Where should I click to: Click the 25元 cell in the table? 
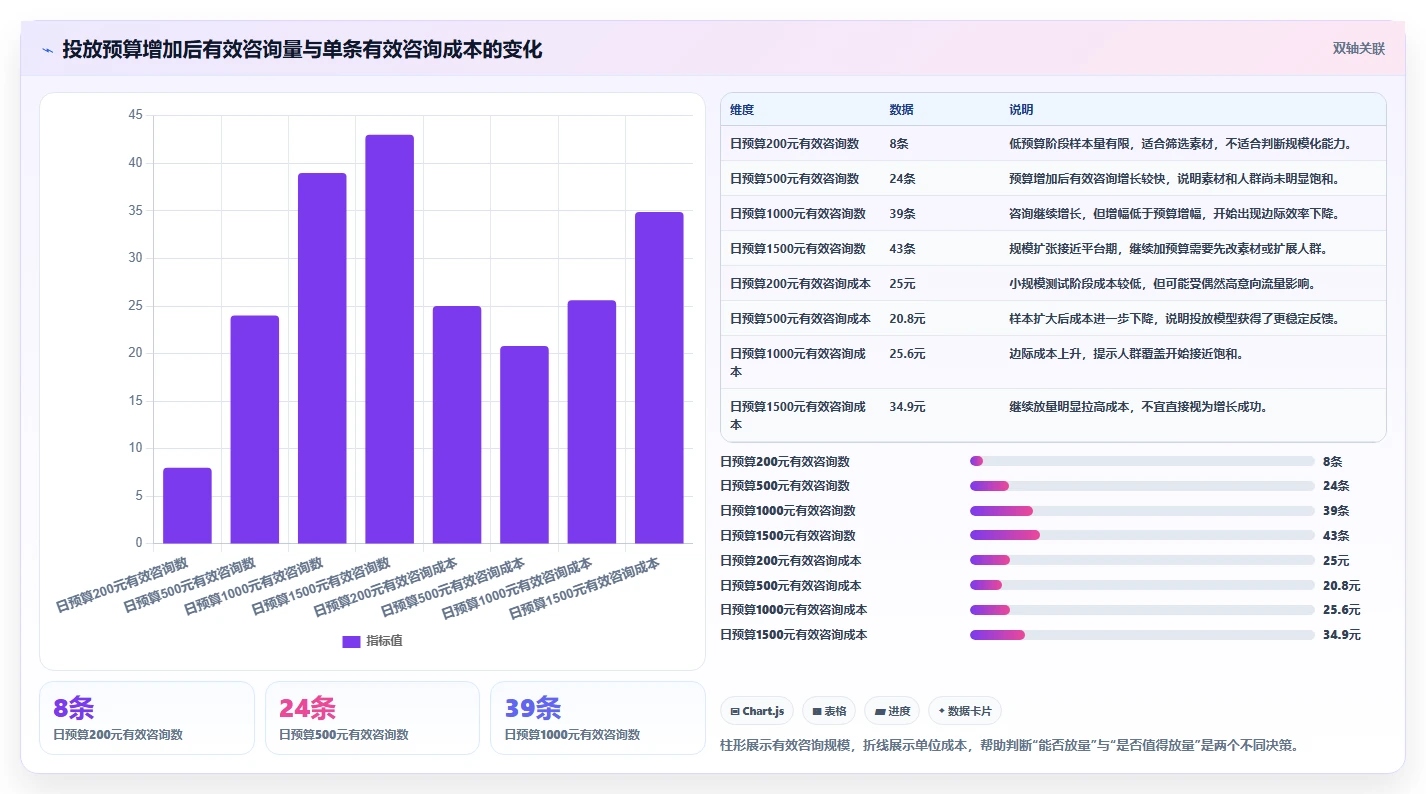902,284
